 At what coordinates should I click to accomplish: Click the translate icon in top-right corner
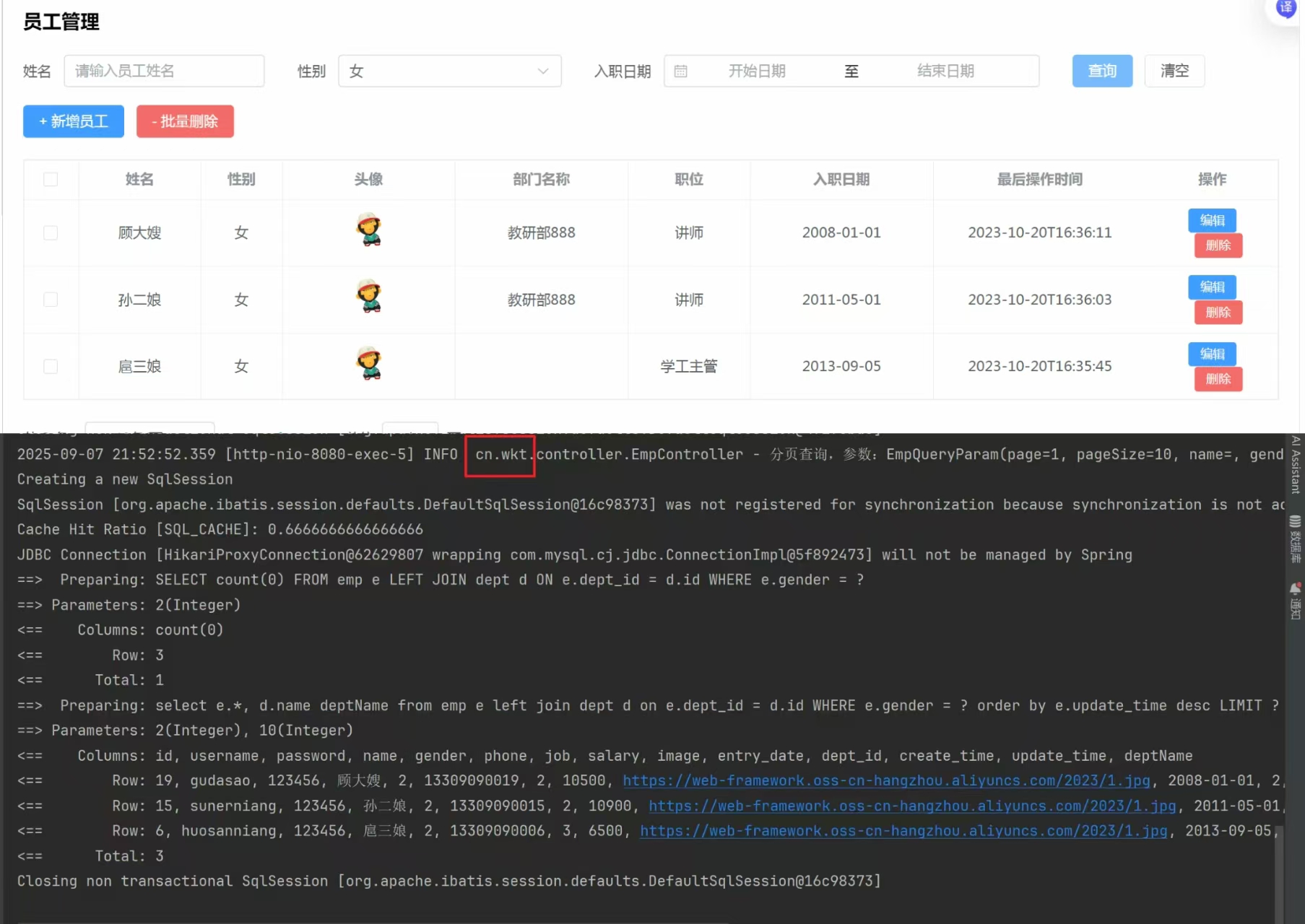click(x=1286, y=9)
